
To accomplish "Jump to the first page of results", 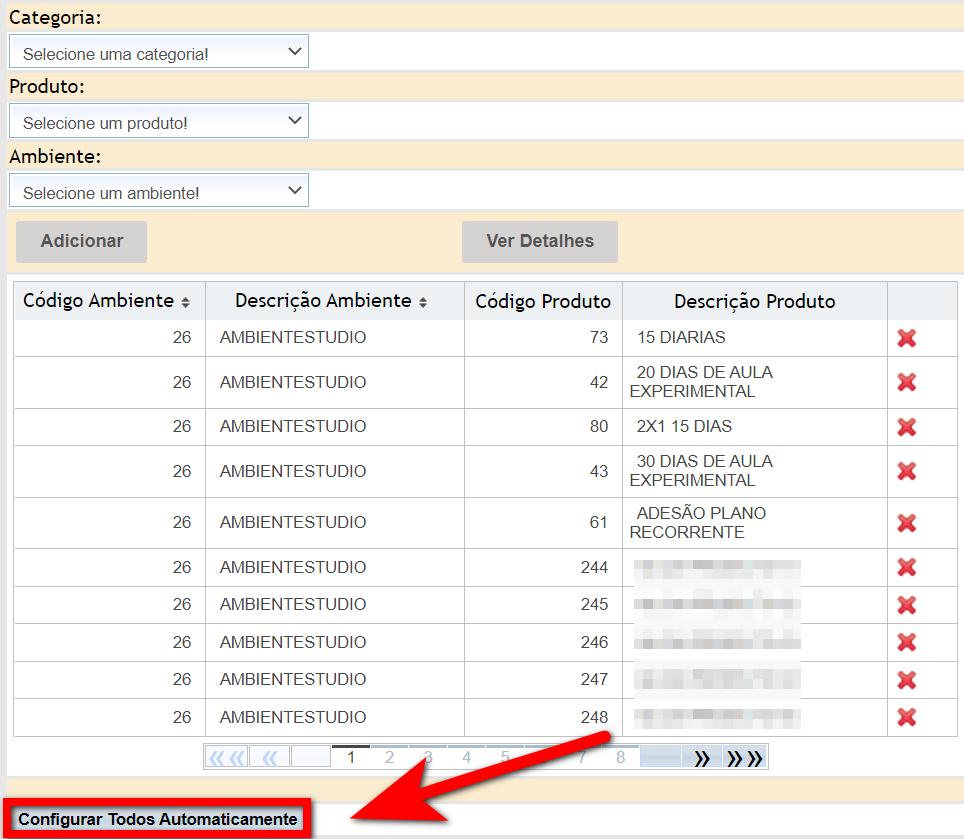I will tap(226, 758).
